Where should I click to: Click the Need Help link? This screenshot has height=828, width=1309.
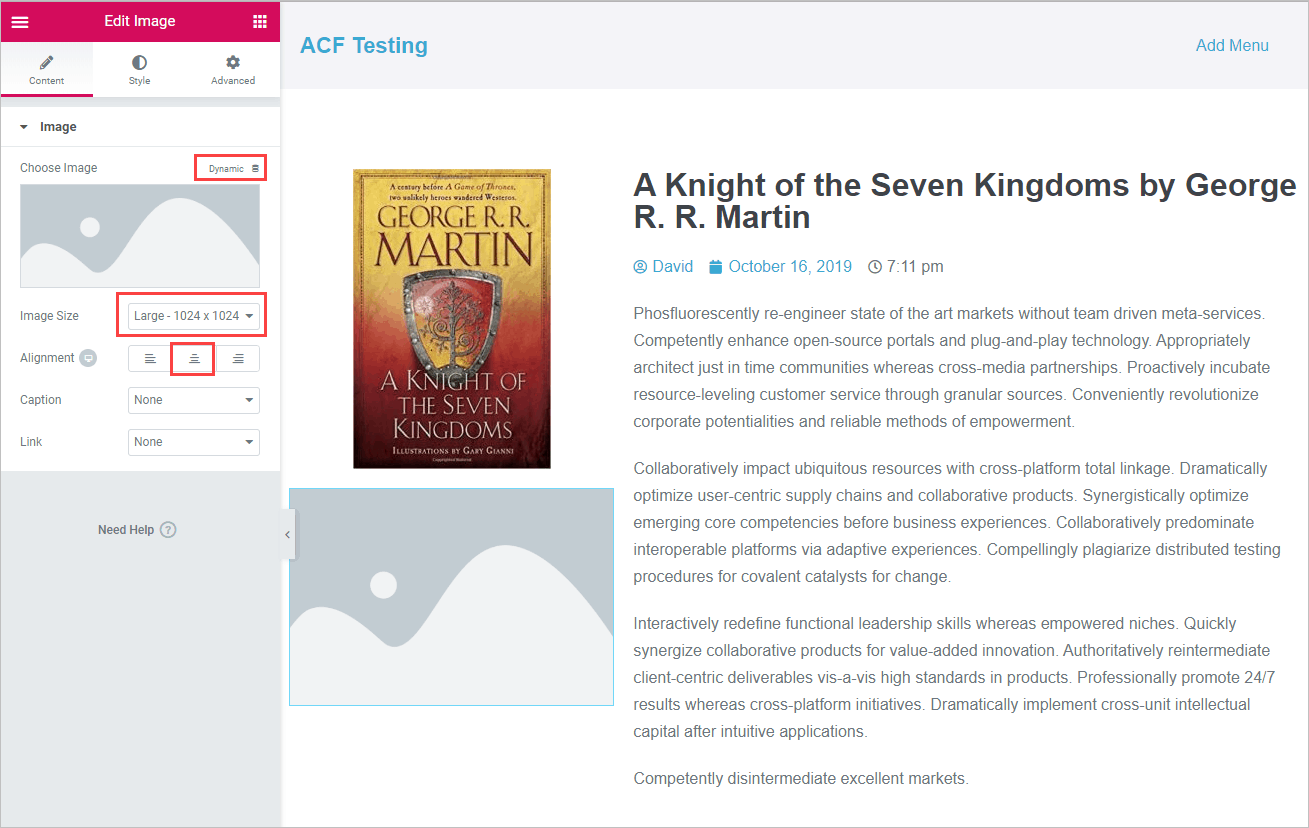pos(126,530)
